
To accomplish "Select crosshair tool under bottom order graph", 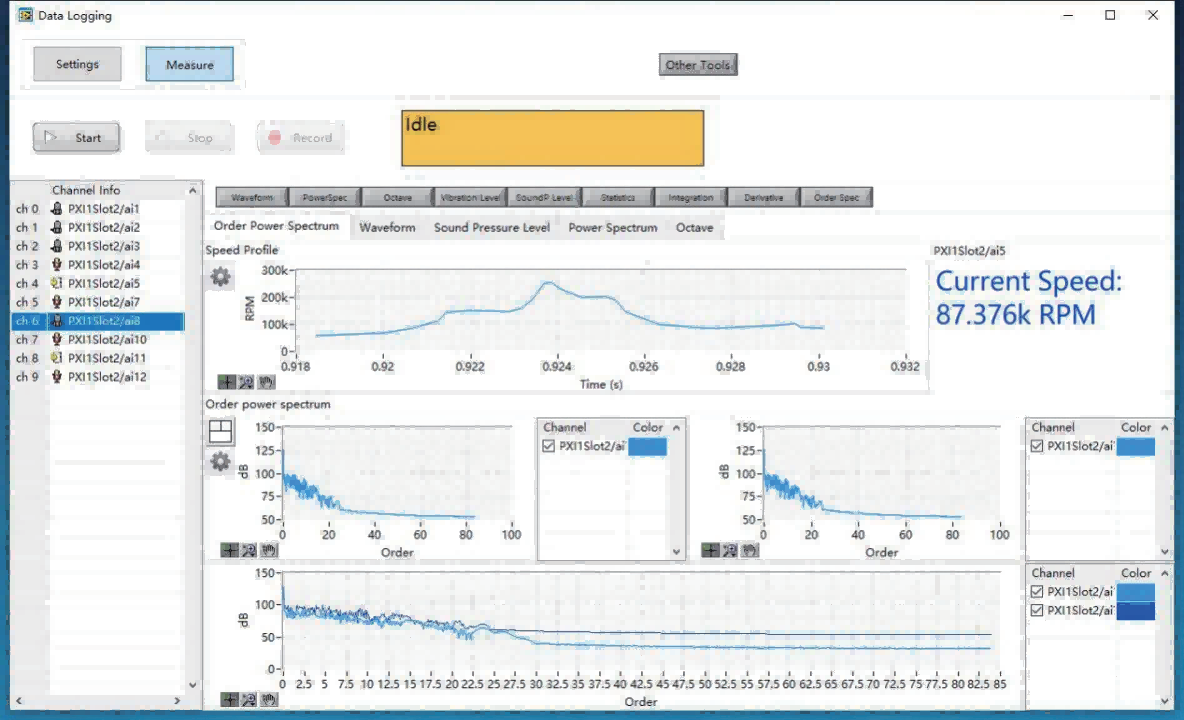I will [230, 700].
